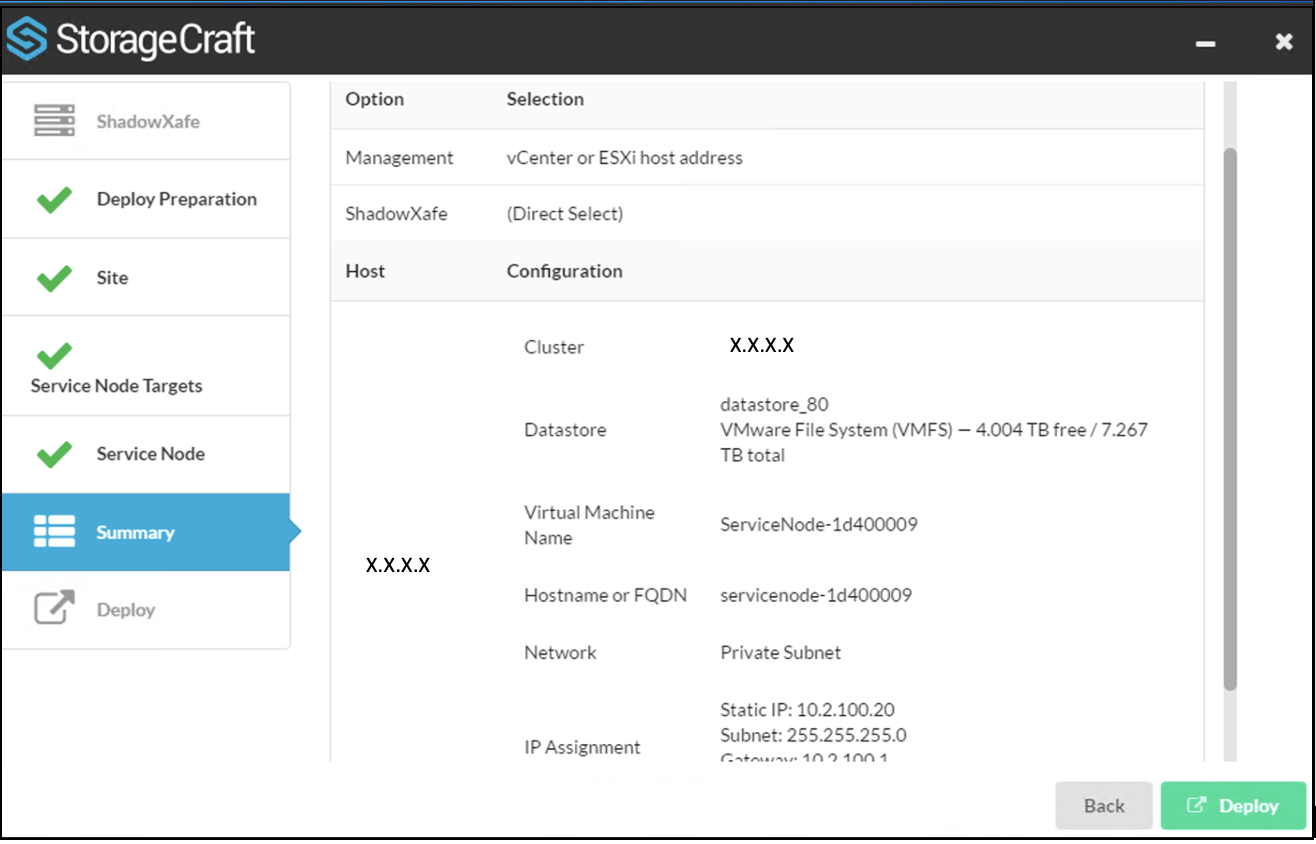Image resolution: width=1316 pixels, height=844 pixels.
Task: Click the Host column header
Action: click(x=365, y=271)
